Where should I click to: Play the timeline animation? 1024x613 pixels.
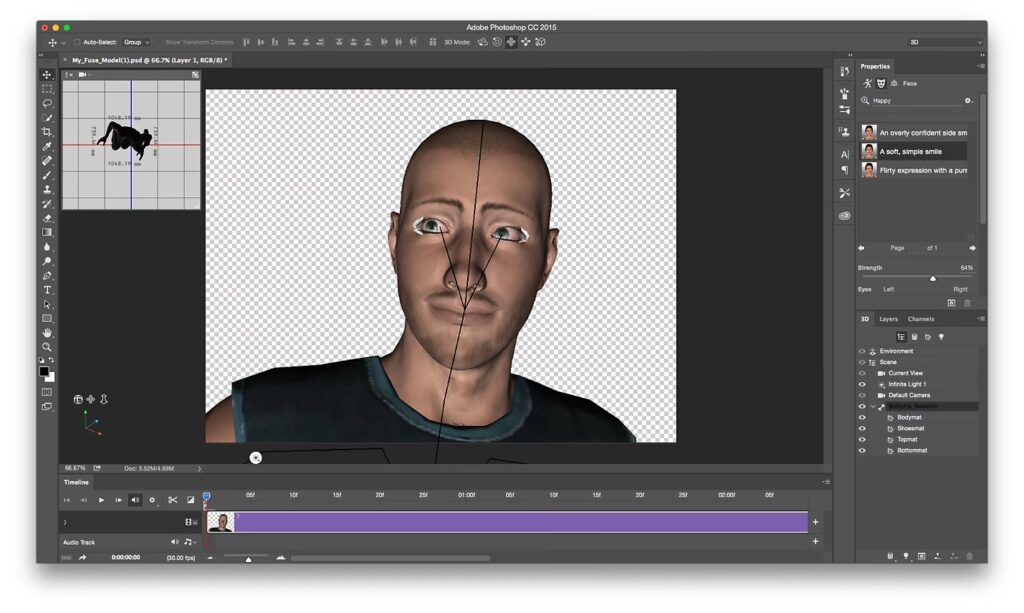click(101, 500)
